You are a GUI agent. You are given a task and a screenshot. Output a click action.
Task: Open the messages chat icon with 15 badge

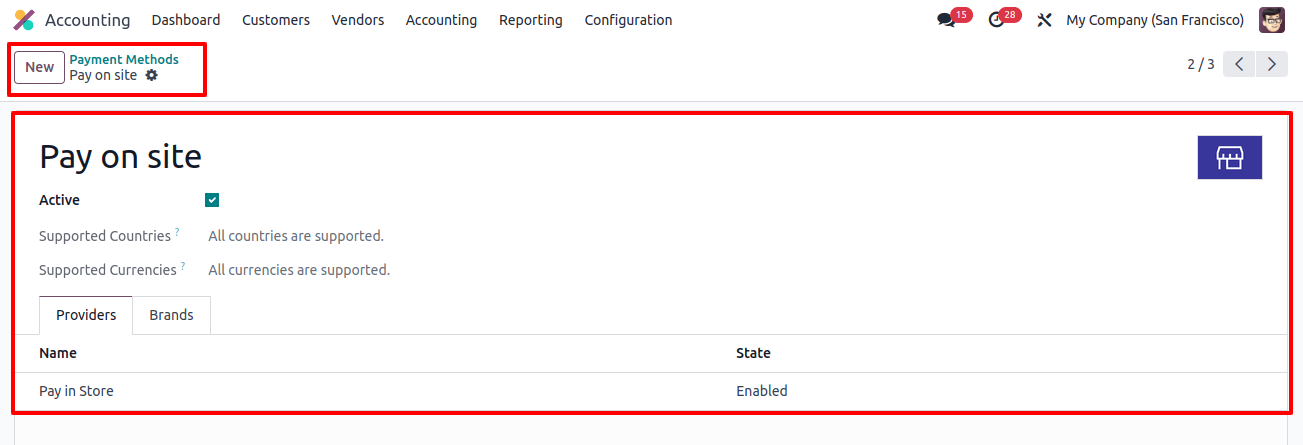[x=945, y=20]
